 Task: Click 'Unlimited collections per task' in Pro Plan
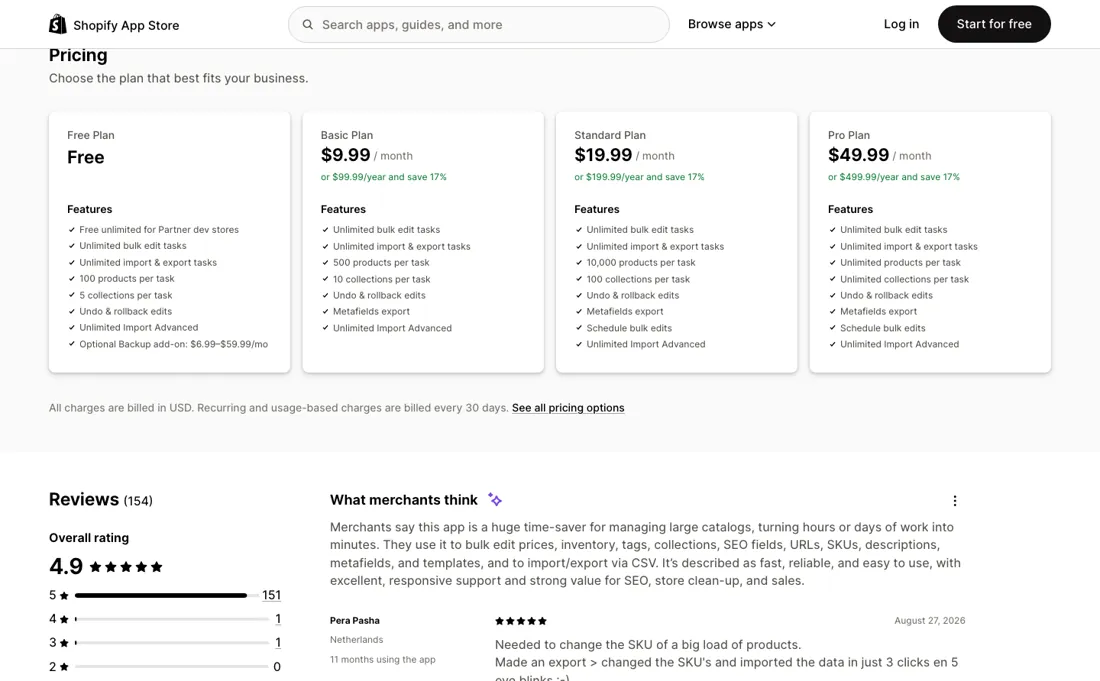coord(904,279)
